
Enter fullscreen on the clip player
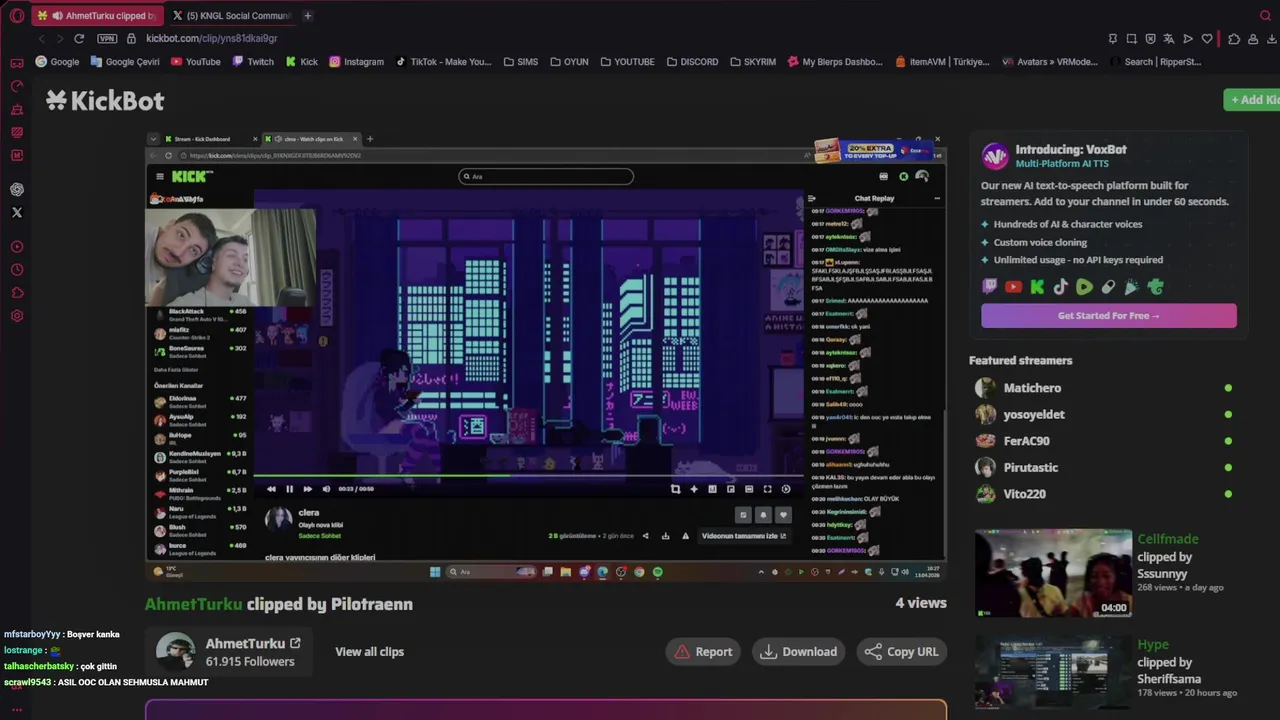coord(767,489)
